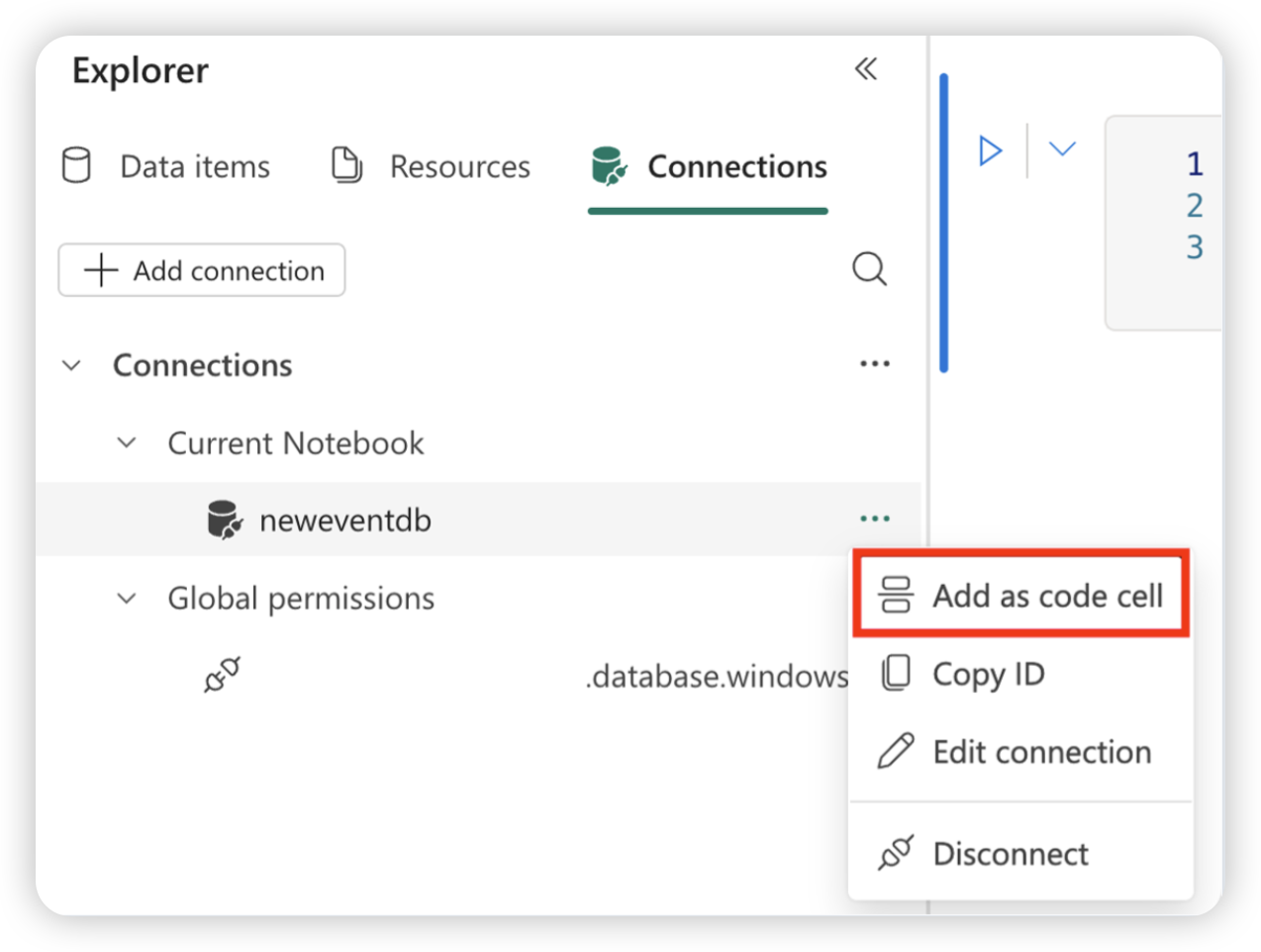Click the Disconnect plug icon

pos(894,852)
